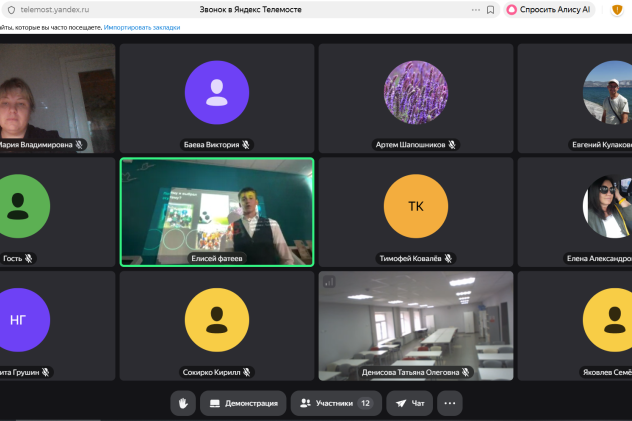Select Яковлев Семён yellow avatar
This screenshot has width=632, height=421.
point(607,320)
